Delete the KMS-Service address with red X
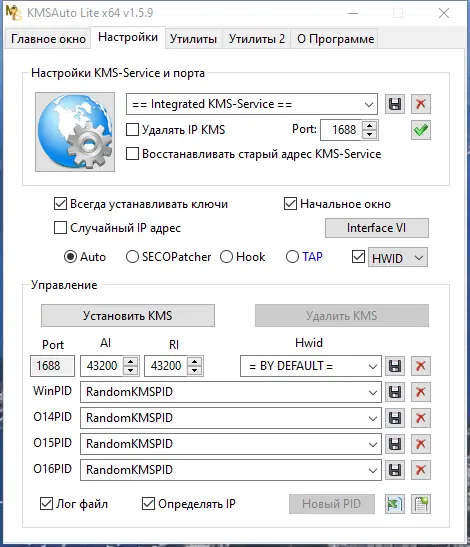This screenshot has height=547, width=470. [x=421, y=104]
